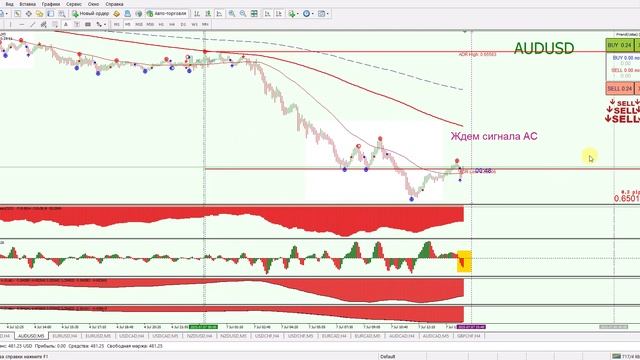Show the Terminal panel icon

click(x=51, y=13)
